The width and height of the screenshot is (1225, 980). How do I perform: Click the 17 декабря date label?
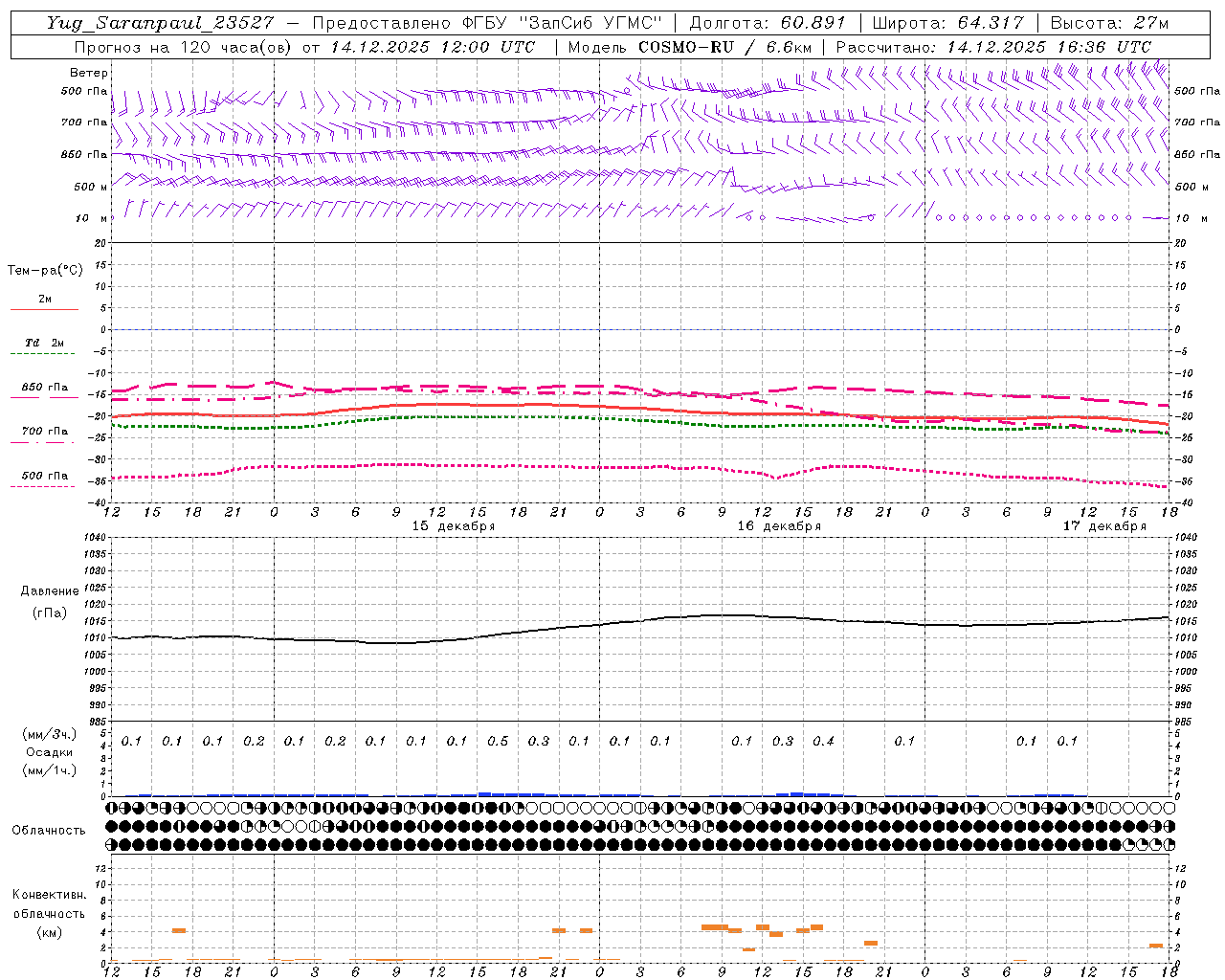coord(1104,526)
